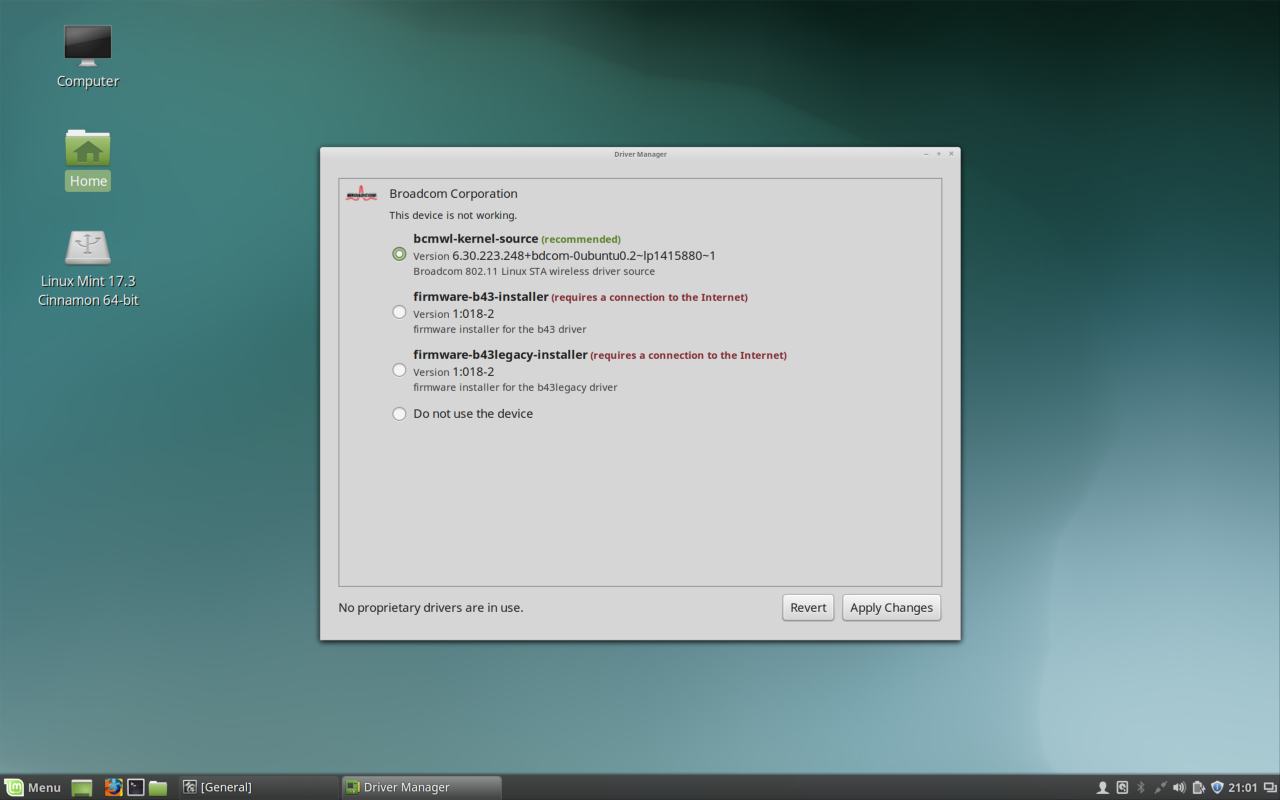The width and height of the screenshot is (1280, 800).
Task: Click the window list tray icon
Action: click(1270, 788)
